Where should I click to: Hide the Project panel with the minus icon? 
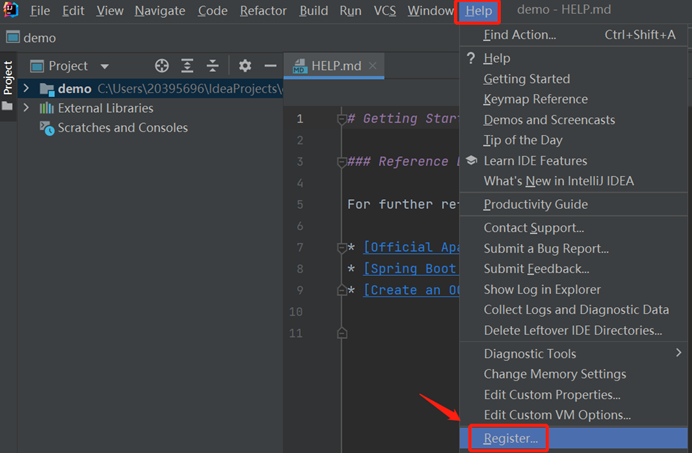pyautogui.click(x=270, y=66)
